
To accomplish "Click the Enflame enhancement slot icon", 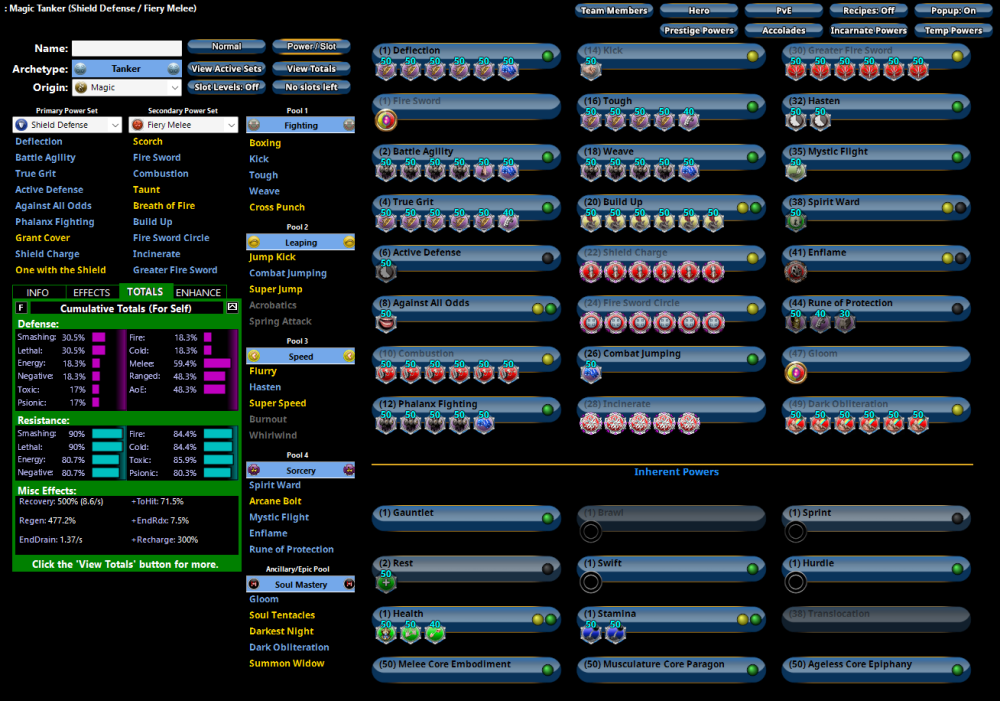I will 795,271.
